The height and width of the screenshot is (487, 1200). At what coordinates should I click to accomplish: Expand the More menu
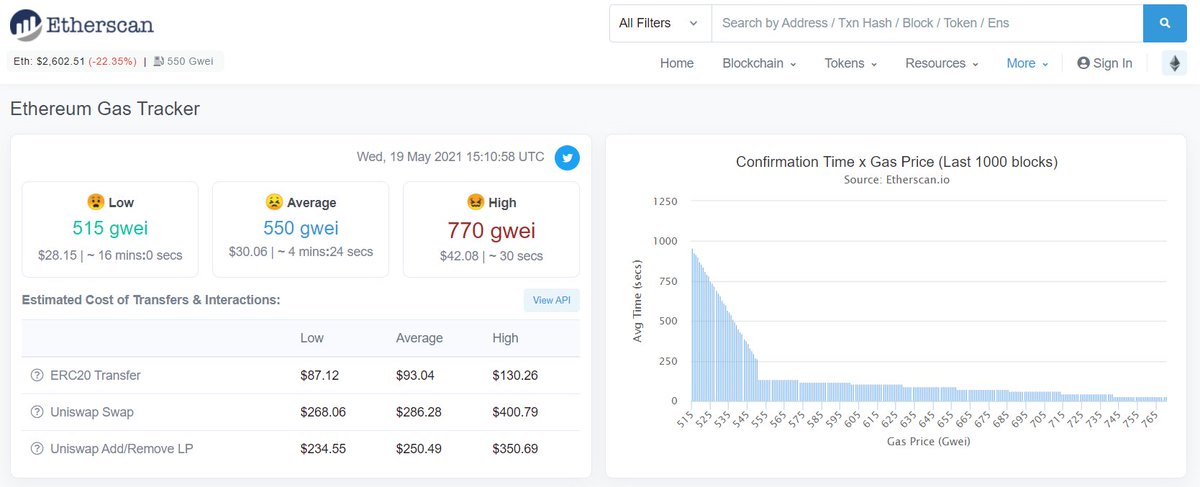[1027, 63]
